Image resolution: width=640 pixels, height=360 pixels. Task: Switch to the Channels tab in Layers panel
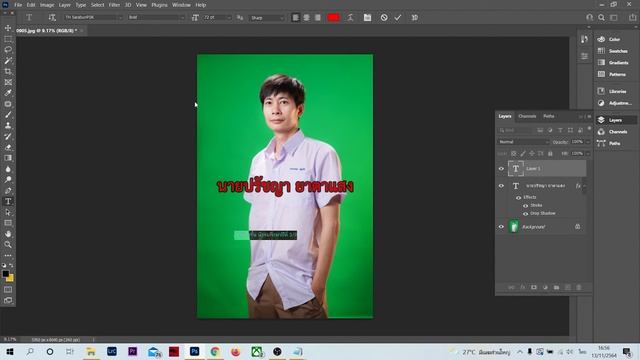[527, 116]
